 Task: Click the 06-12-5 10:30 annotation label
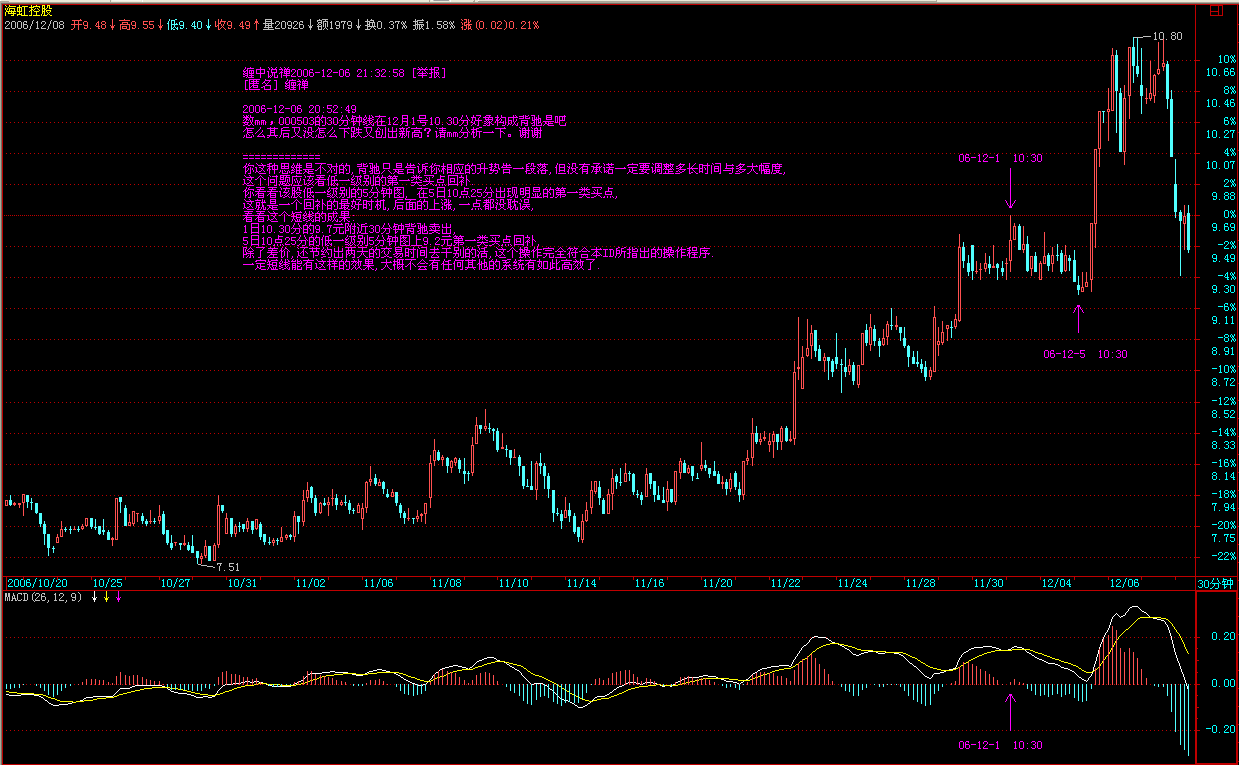[x=1085, y=354]
